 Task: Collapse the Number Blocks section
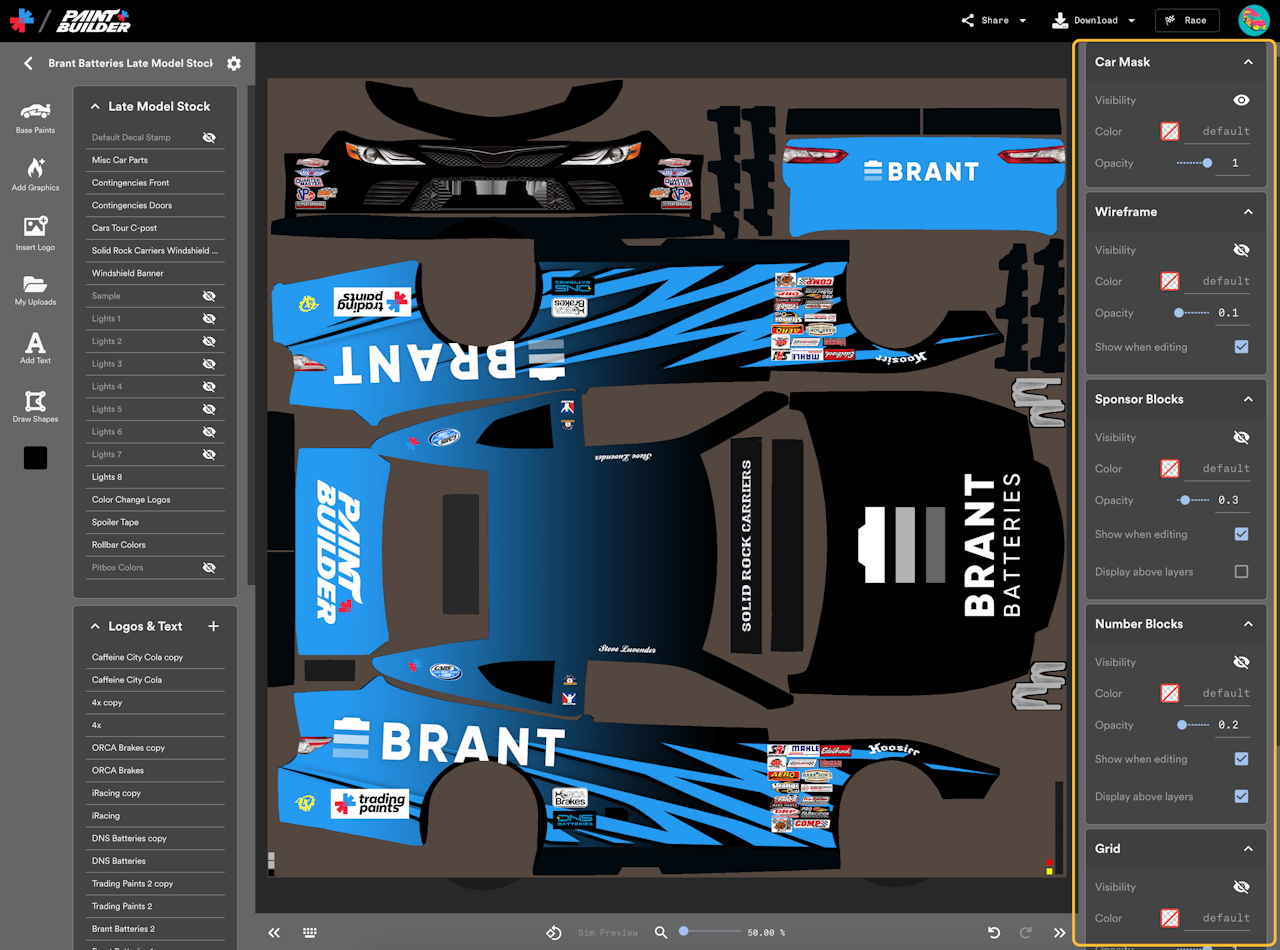point(1248,624)
